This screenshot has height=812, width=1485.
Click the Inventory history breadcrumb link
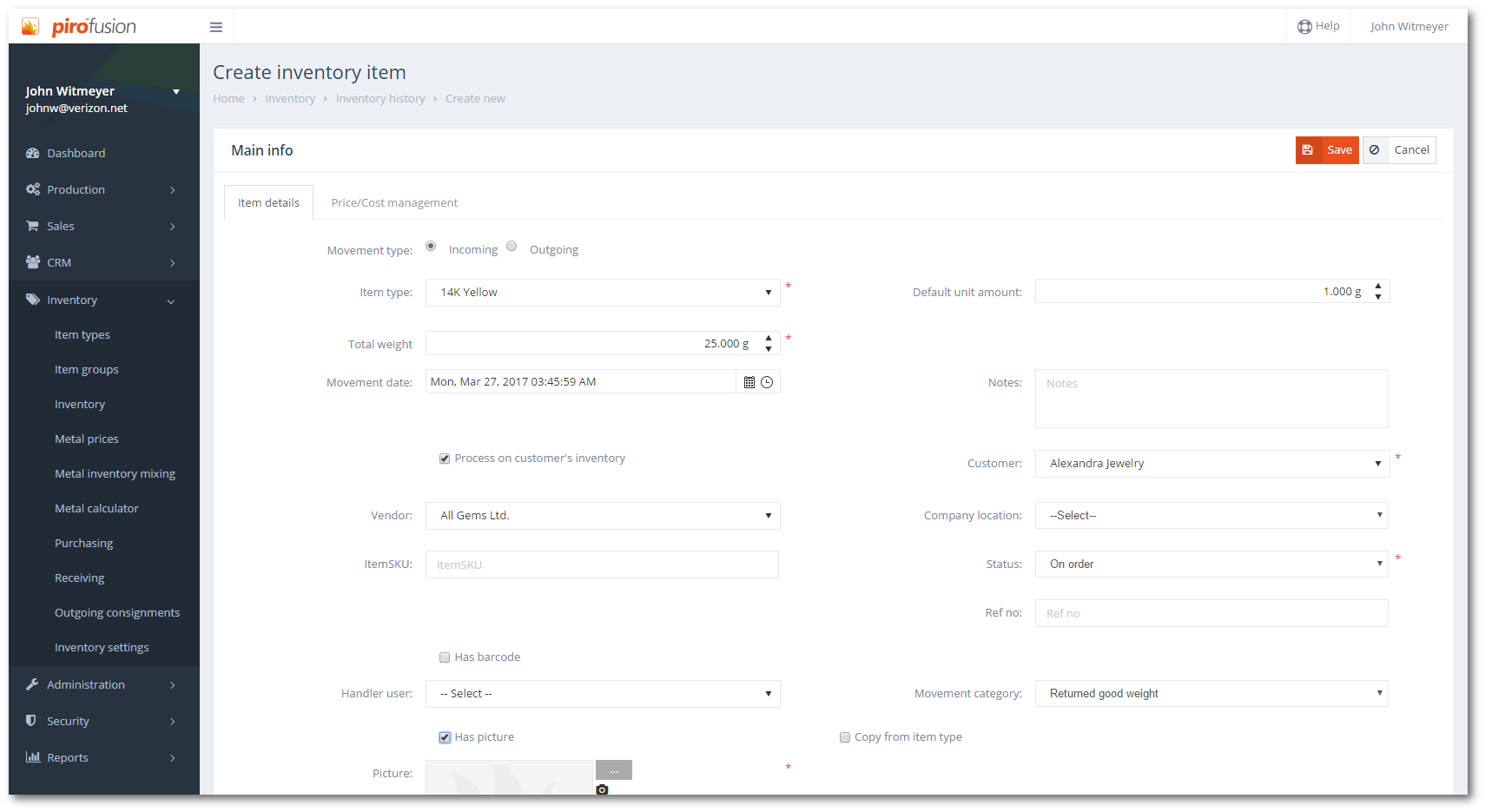(x=380, y=99)
